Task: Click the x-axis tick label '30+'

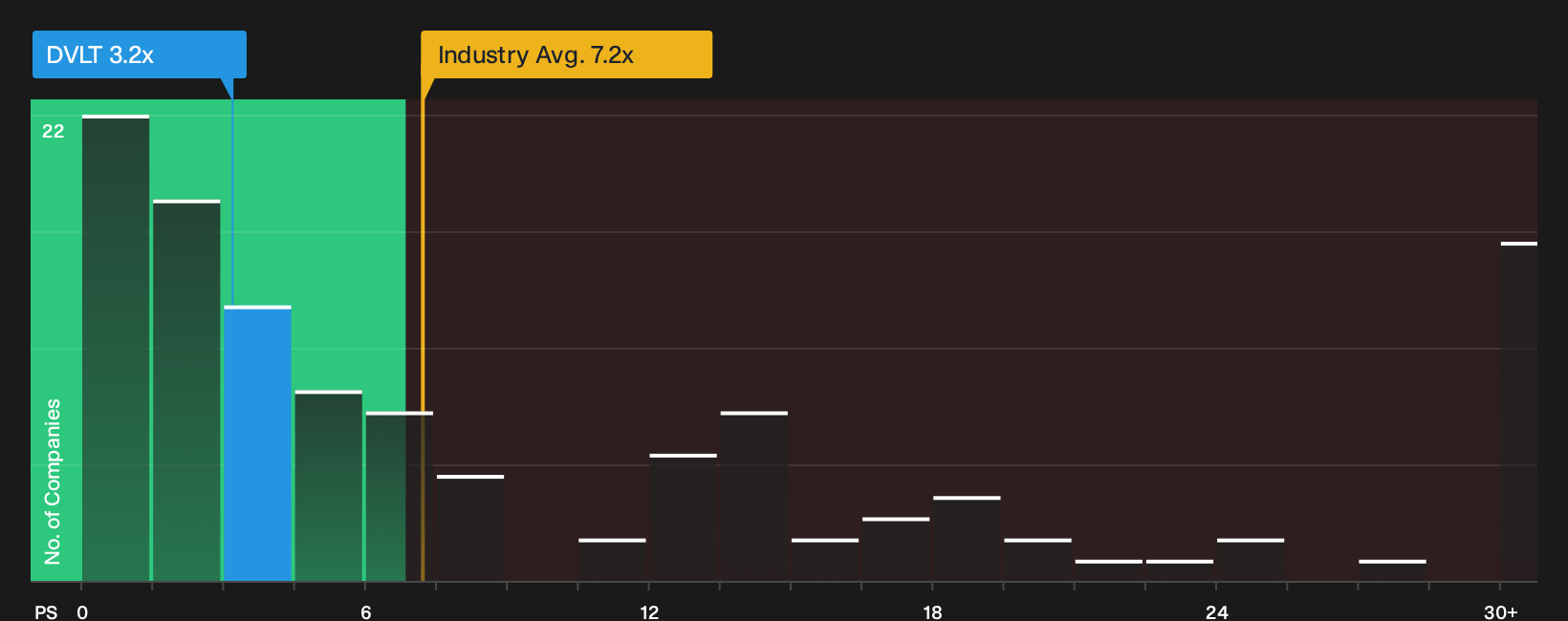Action: point(1500,612)
